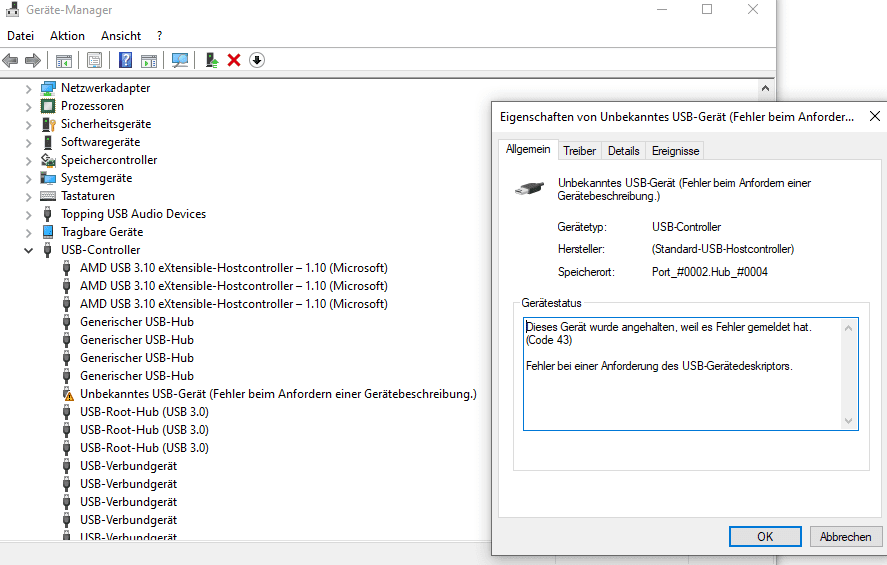
Task: Open the Ansicht menu
Action: [121, 36]
